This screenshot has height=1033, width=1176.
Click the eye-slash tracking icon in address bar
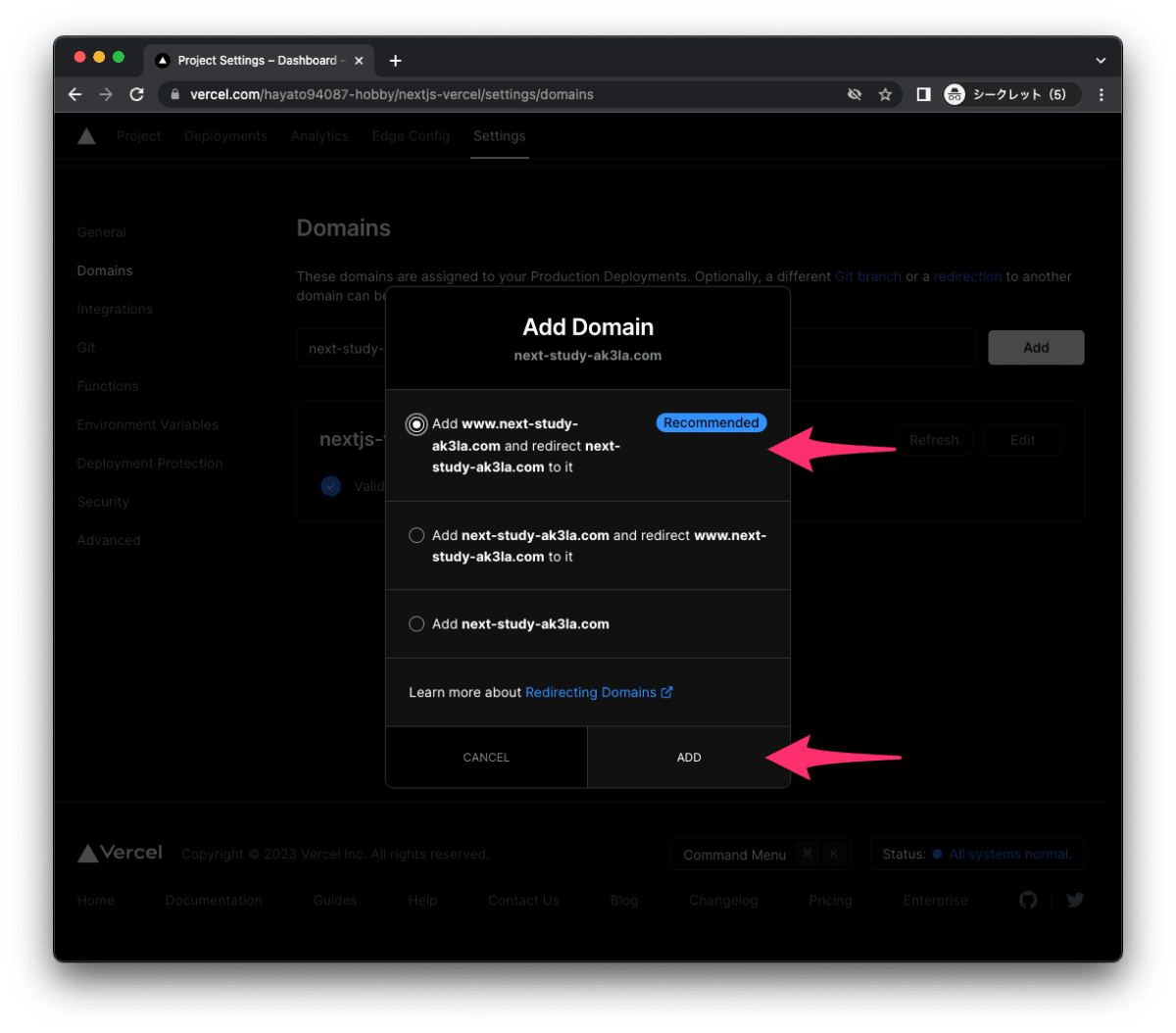click(x=855, y=94)
